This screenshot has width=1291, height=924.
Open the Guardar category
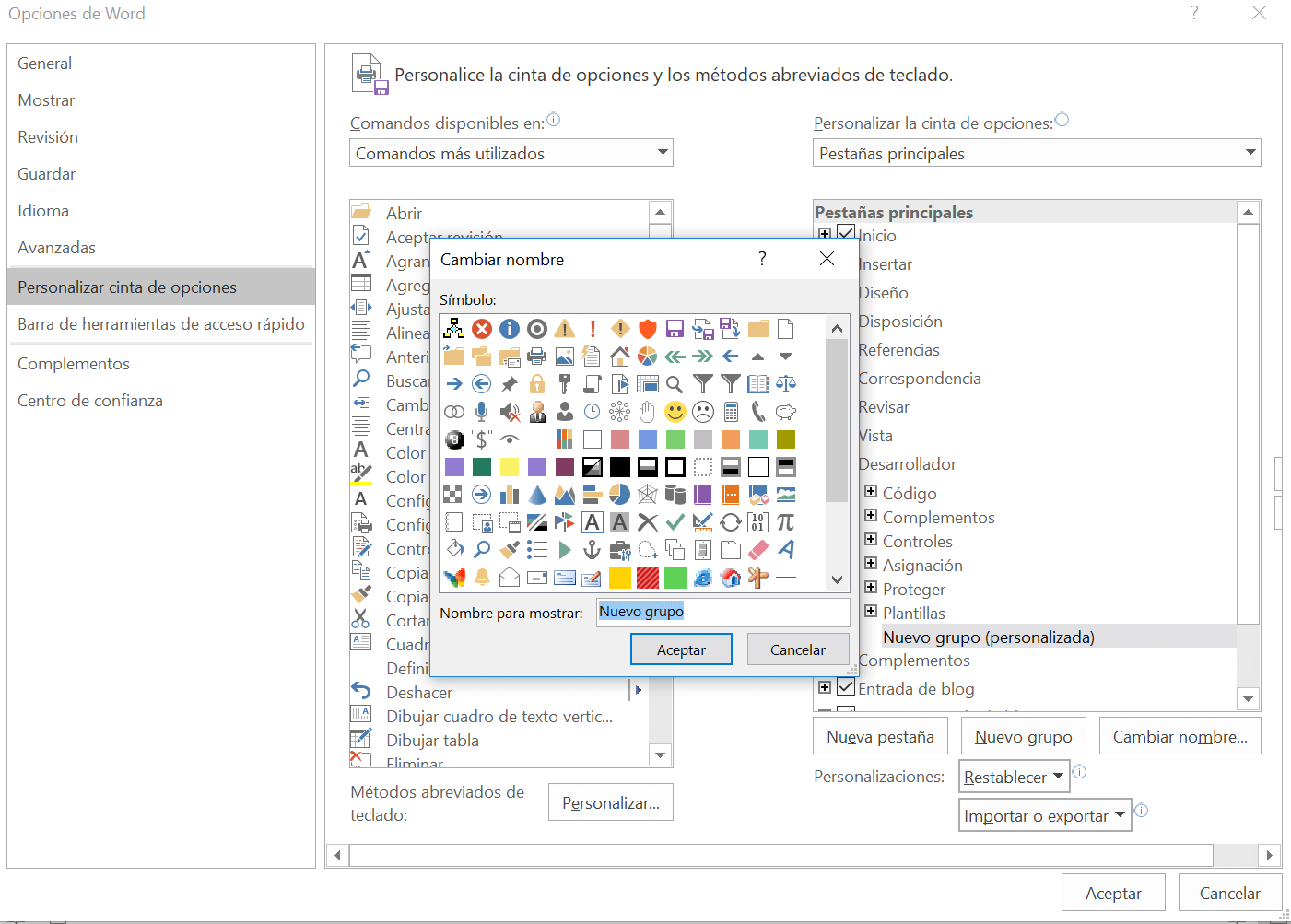[x=161, y=174]
